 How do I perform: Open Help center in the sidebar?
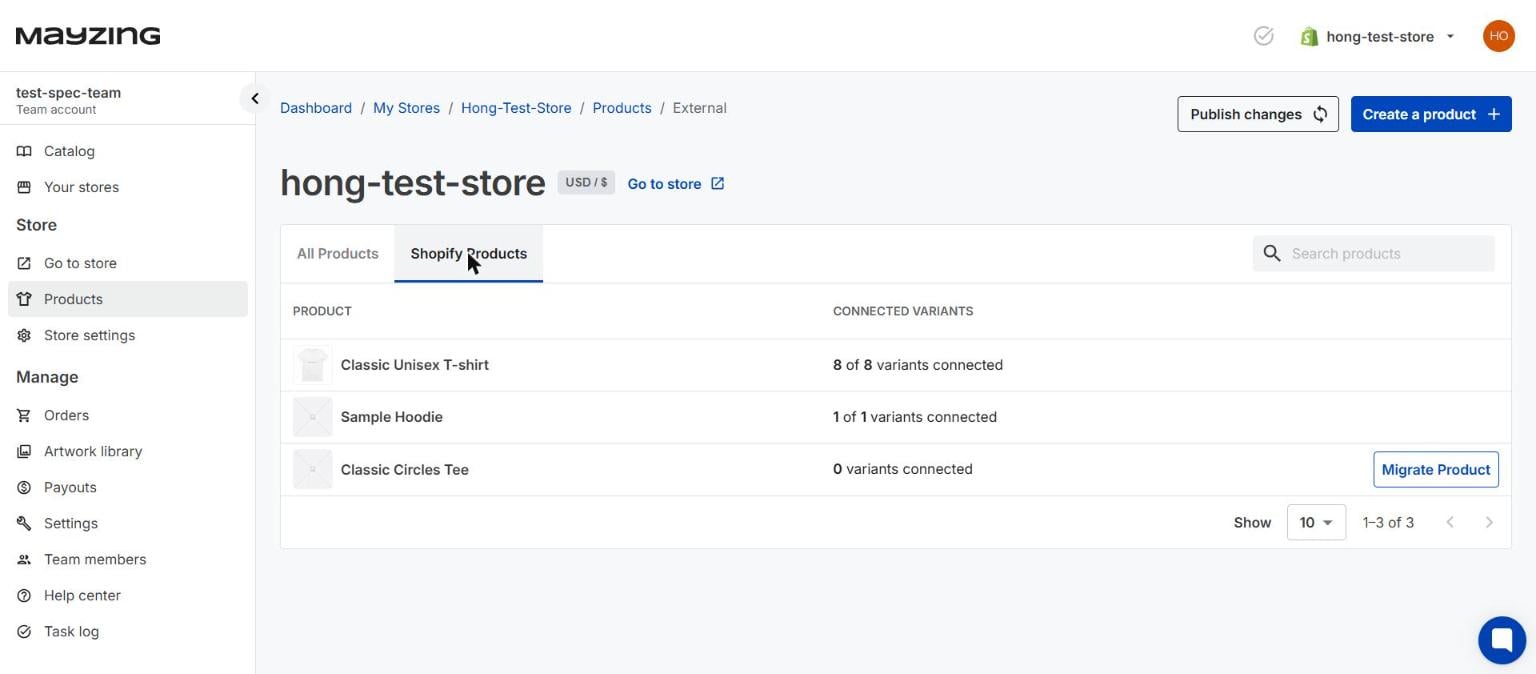128,595
